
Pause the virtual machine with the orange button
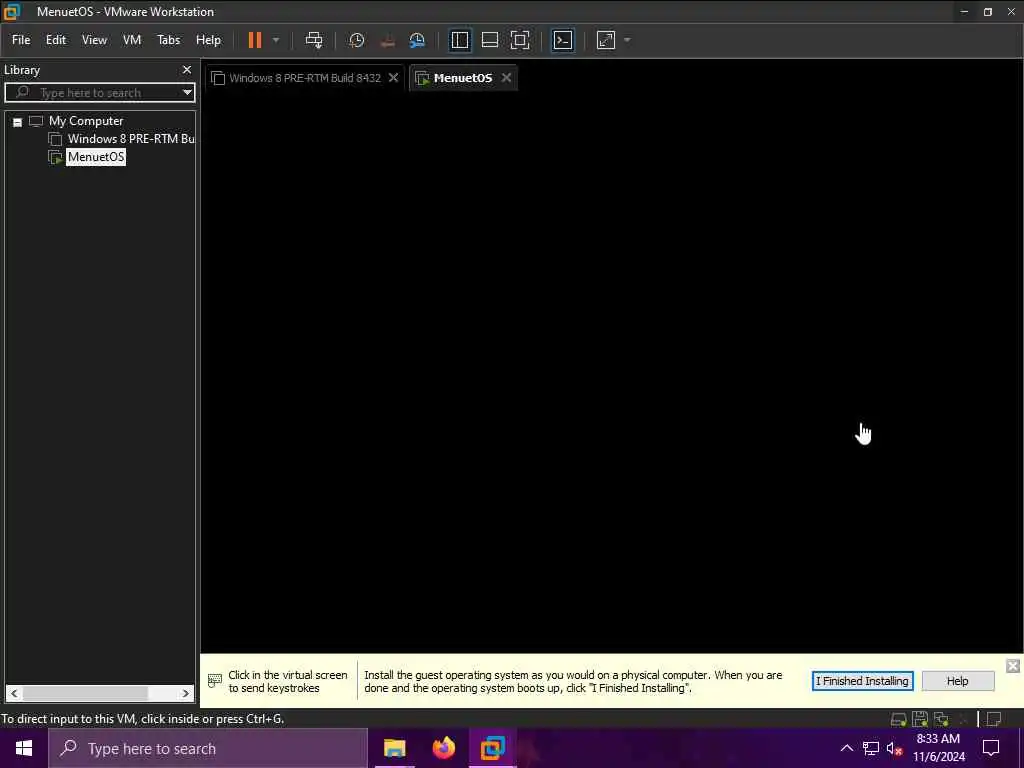click(x=255, y=40)
